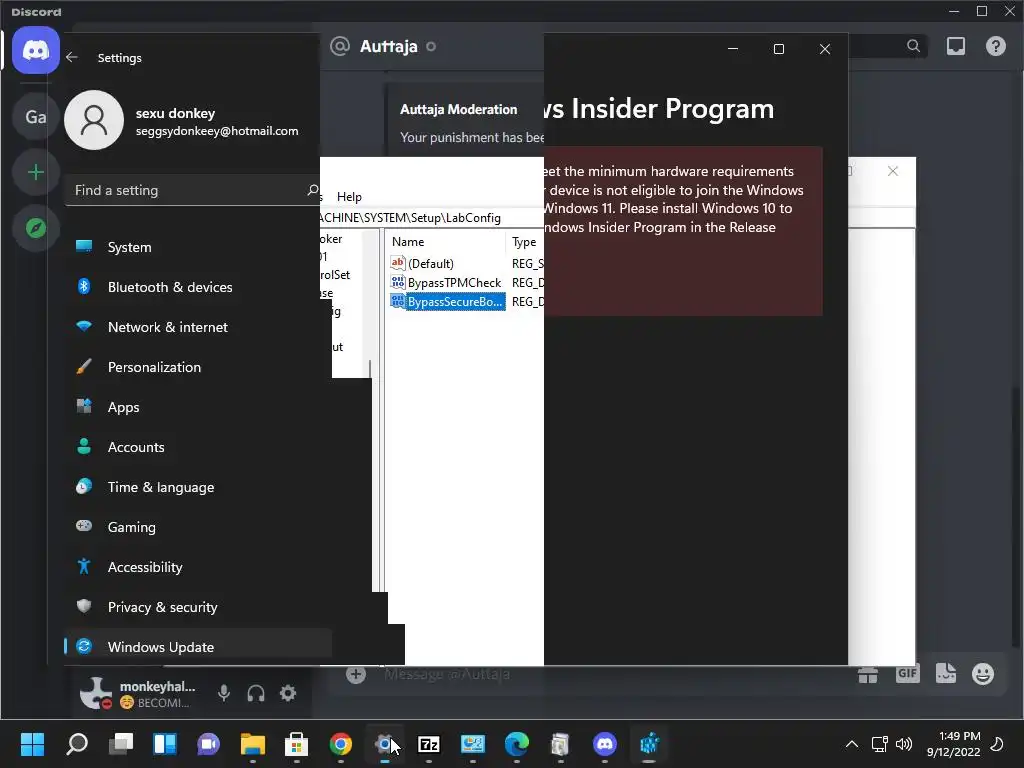Open the GIF picker
1024x768 pixels.
coord(907,673)
